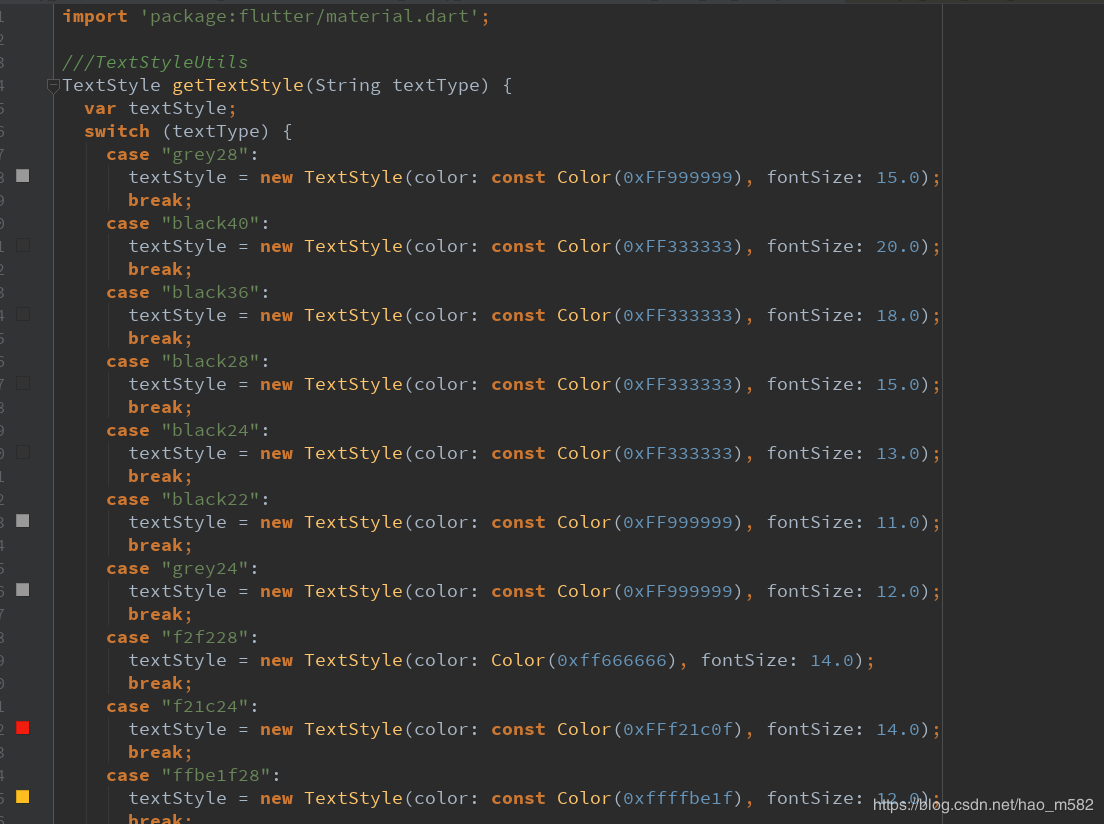Click the gutter color swatch for black24 style
Viewport: 1104px width, 824px height.
(x=23, y=452)
